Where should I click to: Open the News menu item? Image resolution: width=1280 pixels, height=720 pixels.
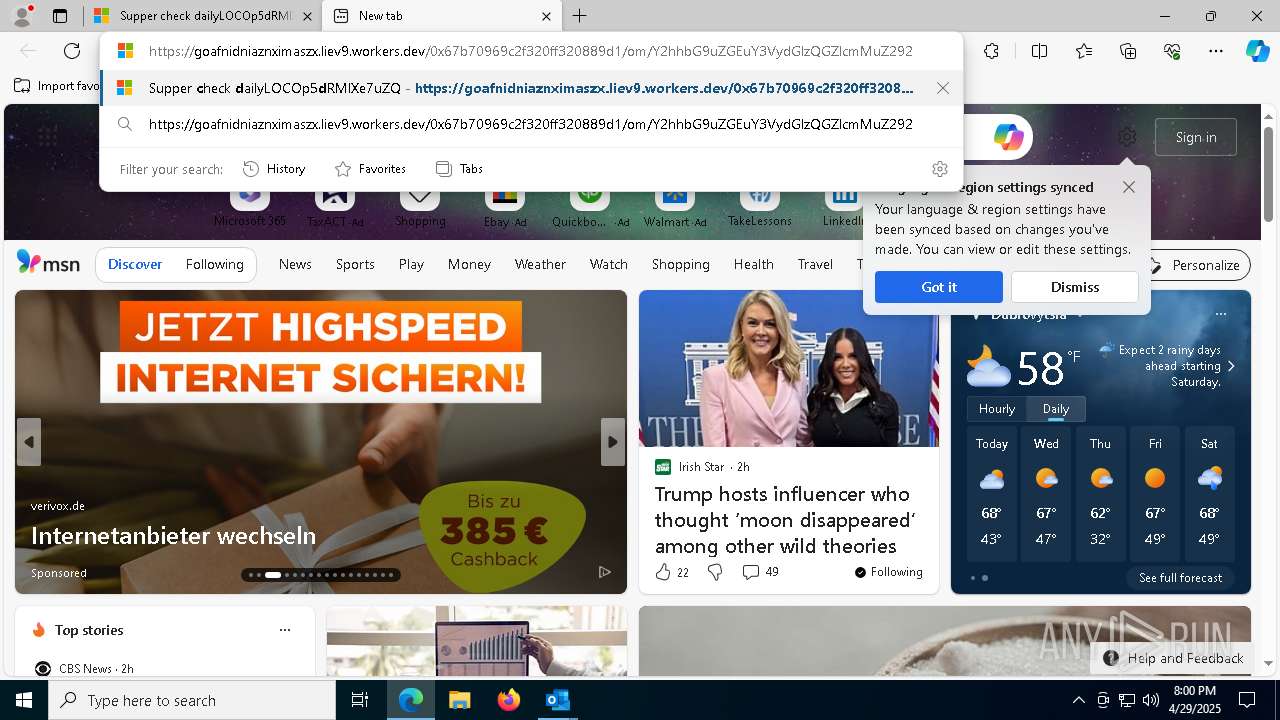pos(295,264)
